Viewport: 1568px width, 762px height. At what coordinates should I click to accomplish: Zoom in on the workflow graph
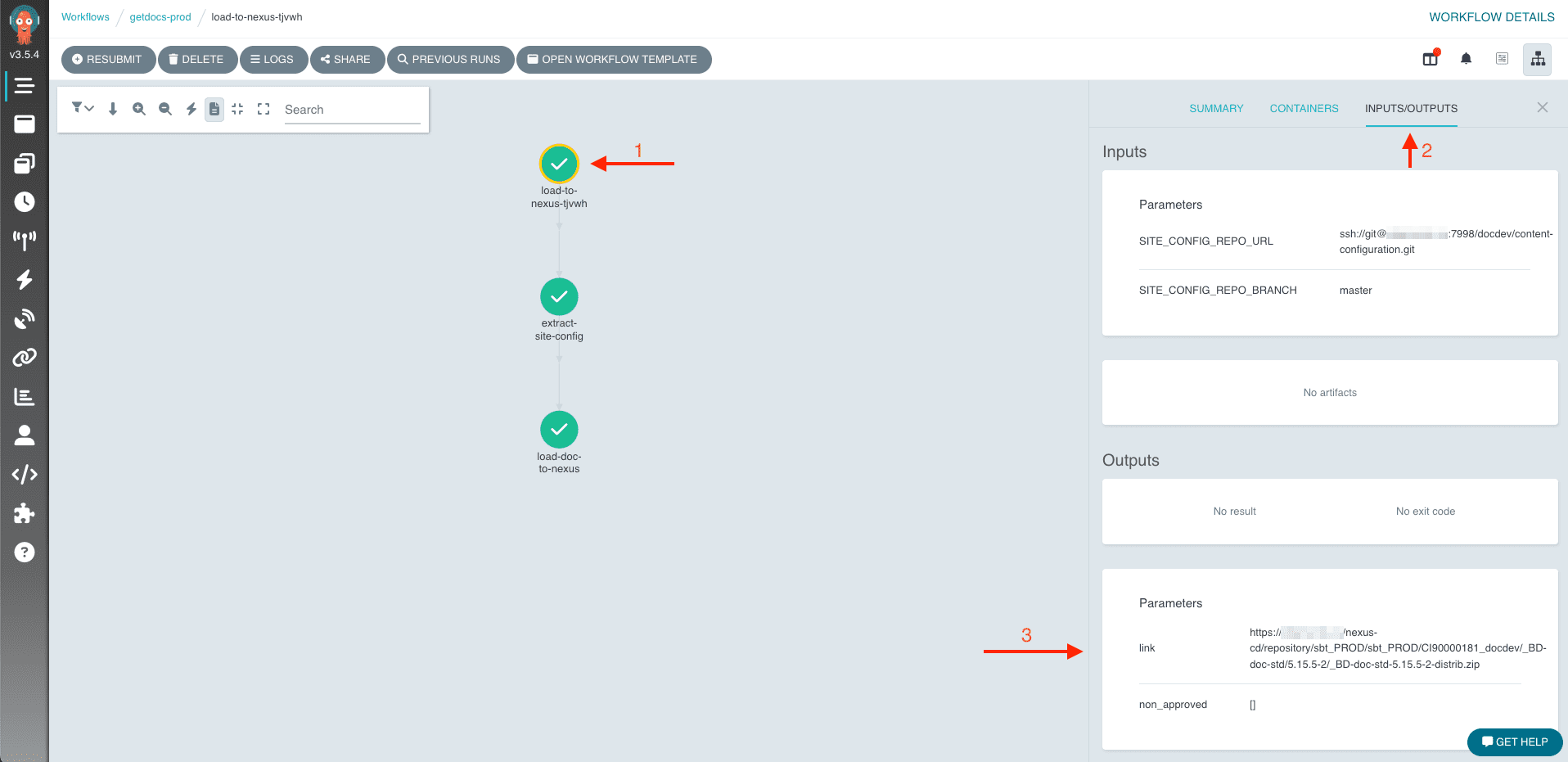click(x=139, y=109)
